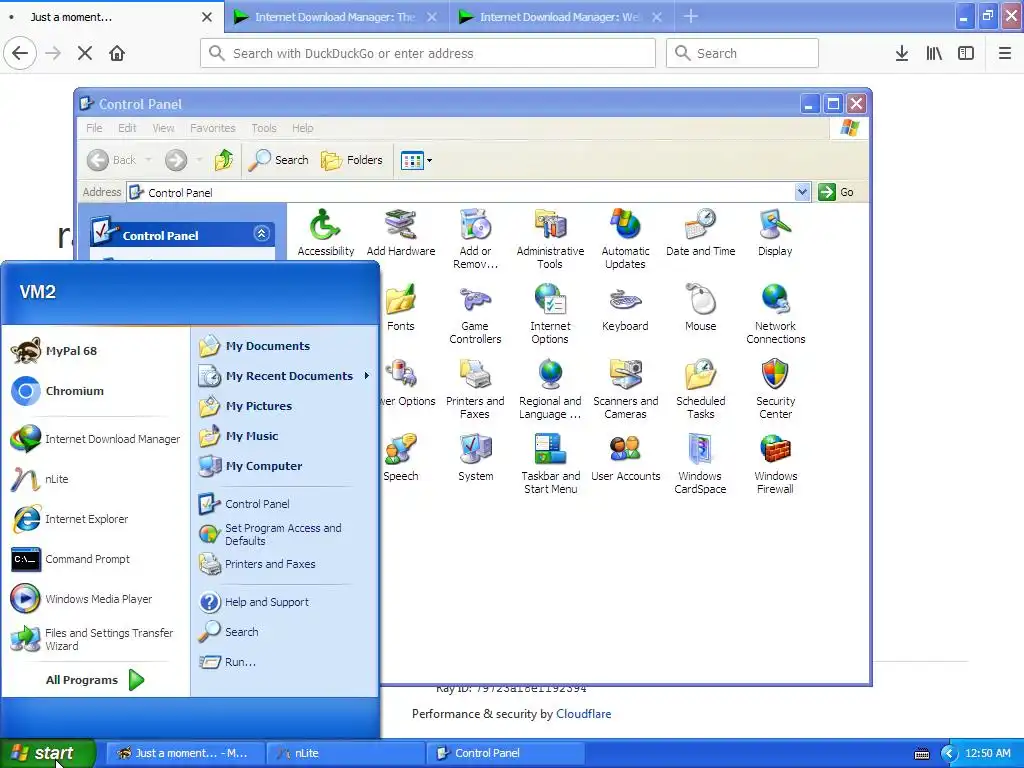Open Accessibility Options in Control Panel
This screenshot has height=768, width=1024.
point(325,233)
